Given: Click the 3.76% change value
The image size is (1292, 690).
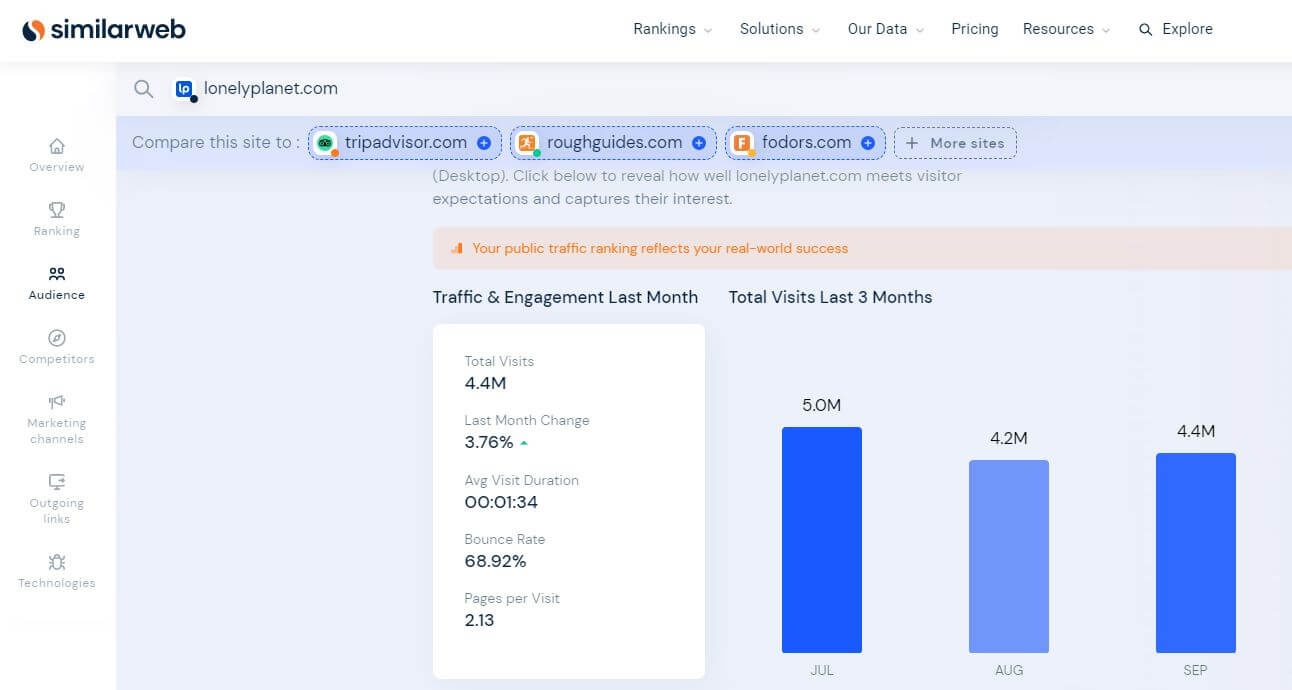Looking at the screenshot, I should pyautogui.click(x=489, y=442).
